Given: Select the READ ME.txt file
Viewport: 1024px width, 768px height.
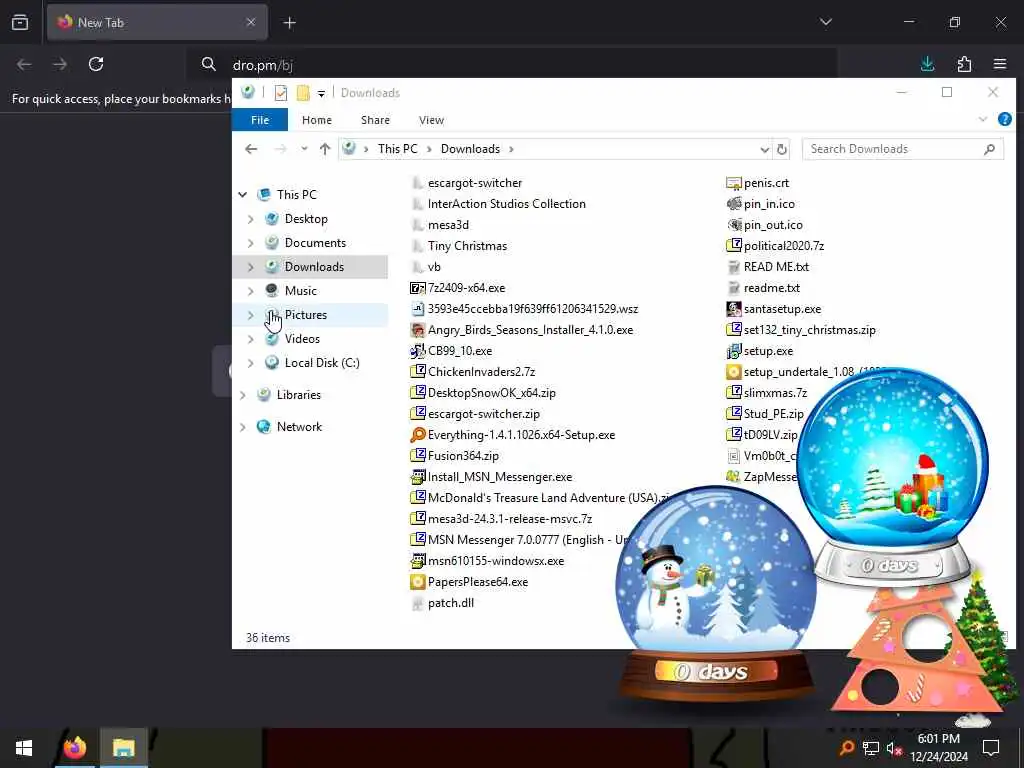Looking at the screenshot, I should (776, 266).
